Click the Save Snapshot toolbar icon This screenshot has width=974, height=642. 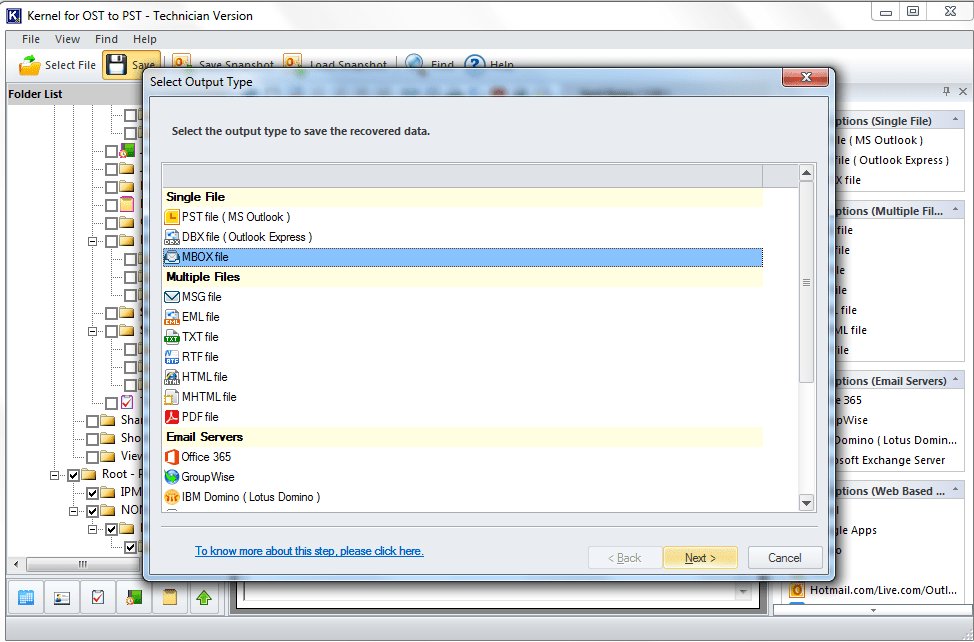pos(181,63)
